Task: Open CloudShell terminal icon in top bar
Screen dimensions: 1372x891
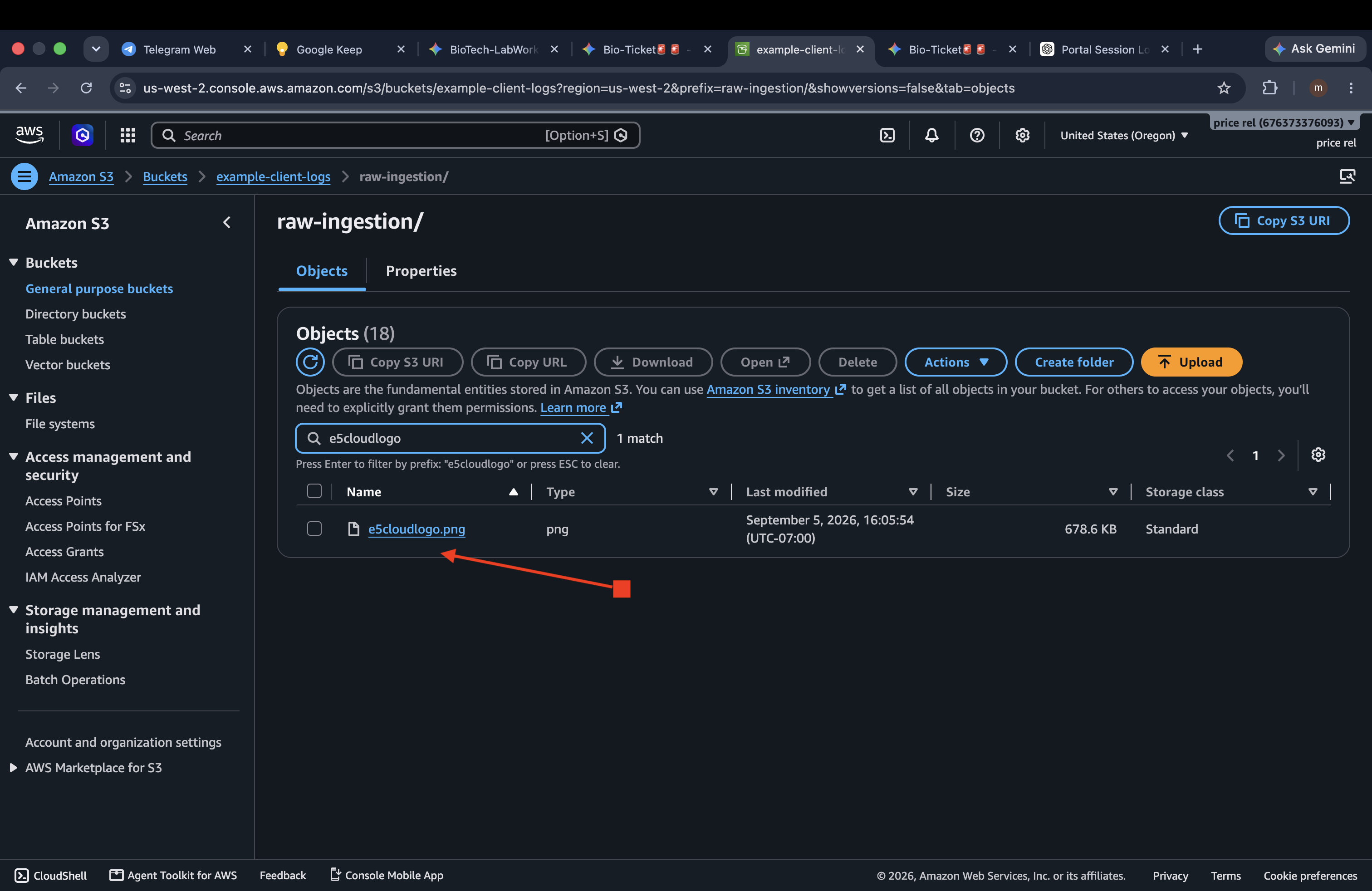Action: pyautogui.click(x=887, y=136)
